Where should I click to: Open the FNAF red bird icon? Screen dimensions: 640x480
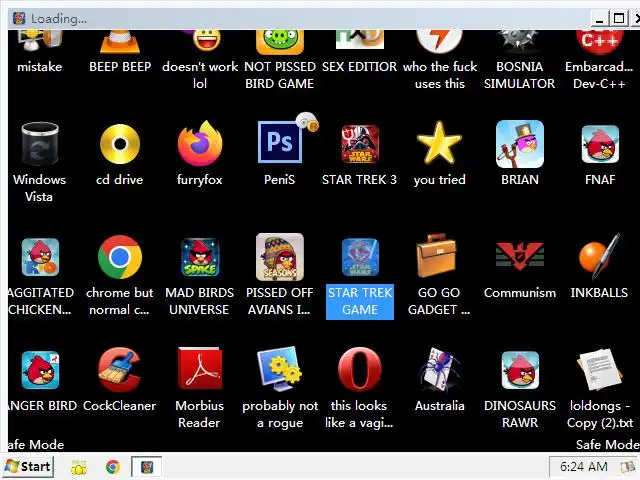coord(600,144)
